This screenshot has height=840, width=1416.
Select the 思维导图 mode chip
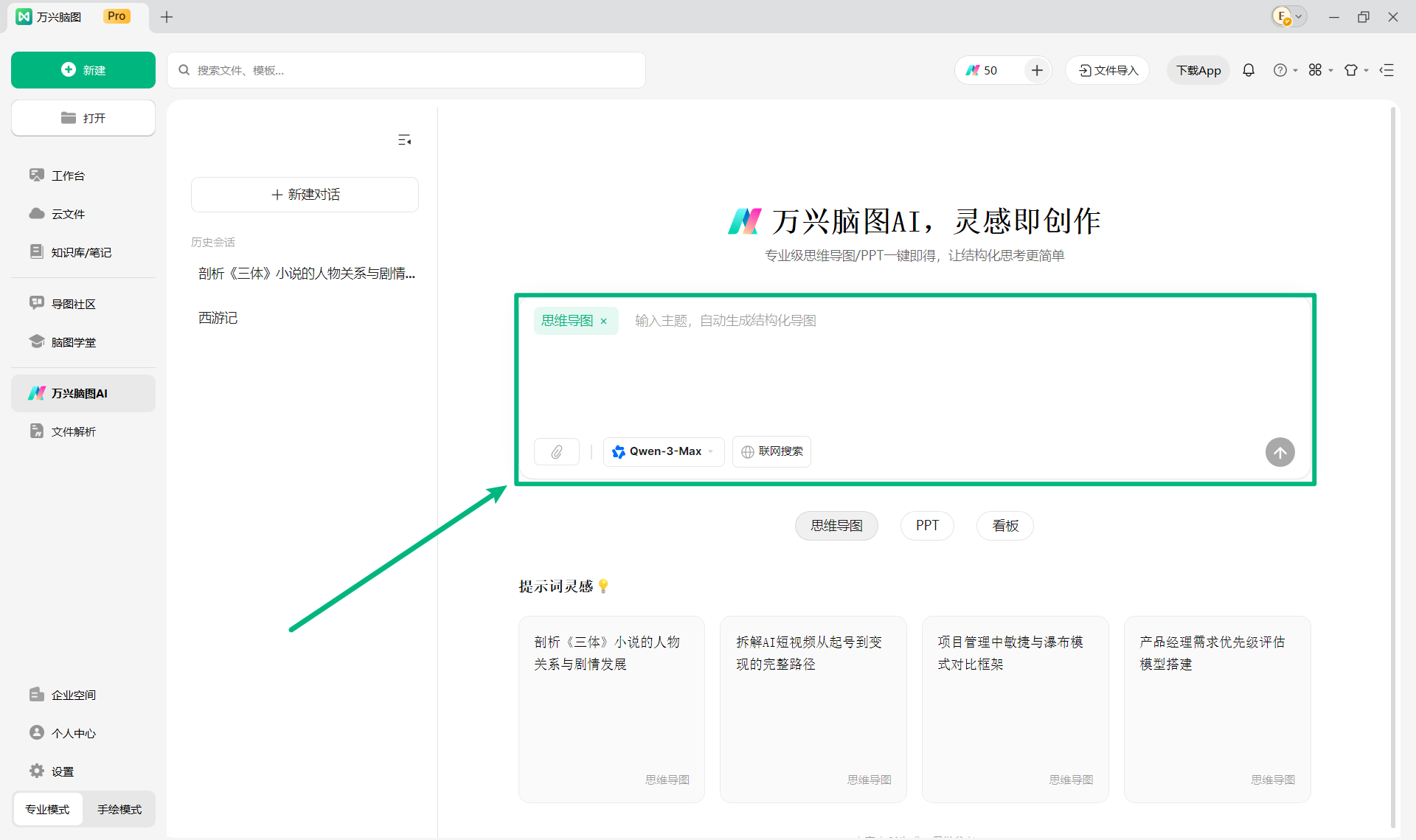click(x=836, y=526)
